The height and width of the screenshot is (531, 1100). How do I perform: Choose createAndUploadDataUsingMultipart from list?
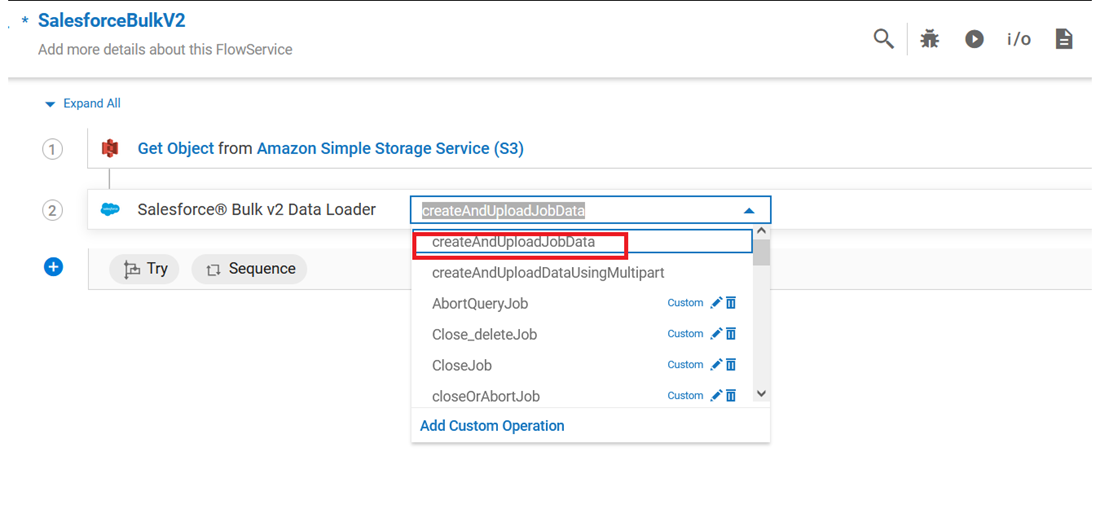tap(548, 272)
